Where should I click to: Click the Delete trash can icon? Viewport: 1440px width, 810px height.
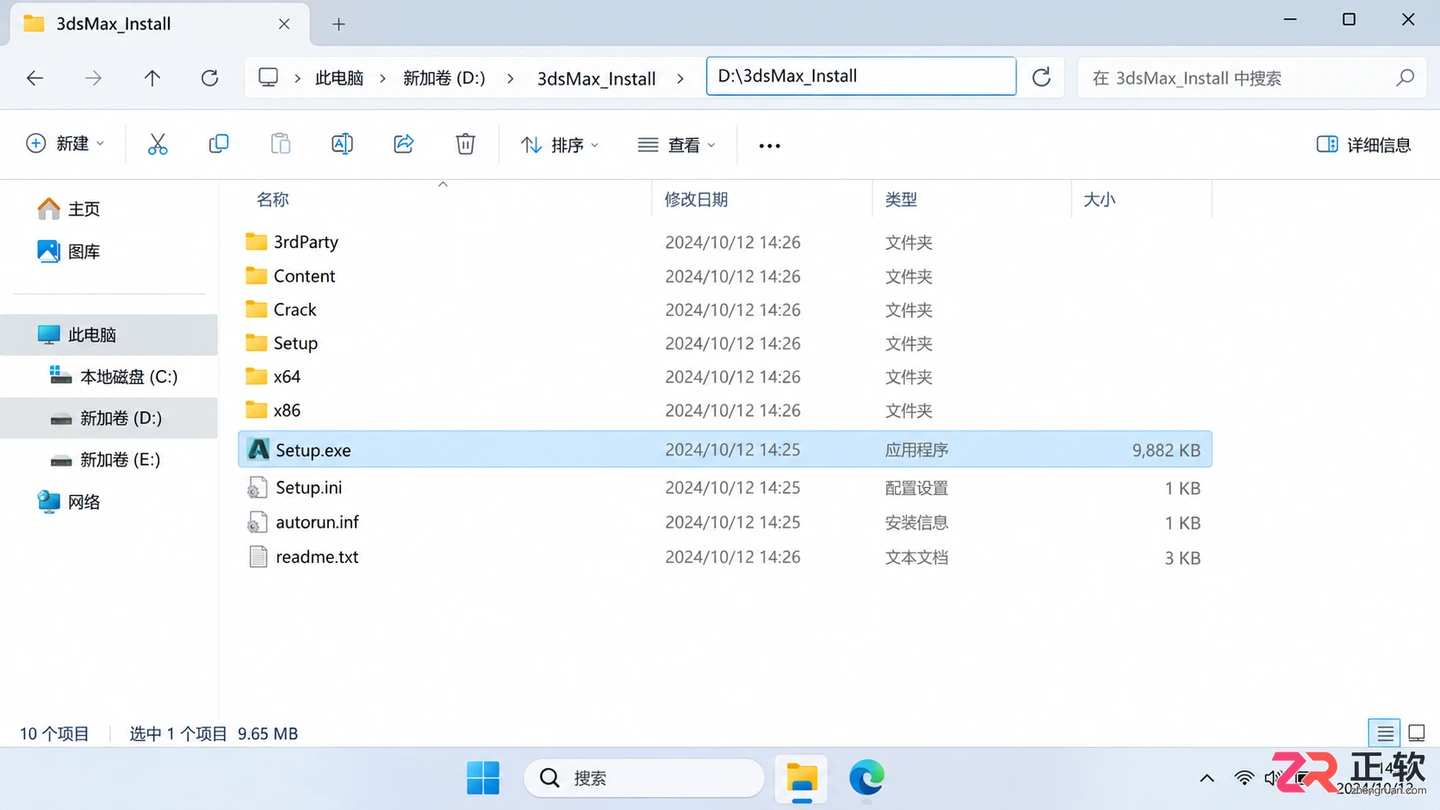click(465, 144)
